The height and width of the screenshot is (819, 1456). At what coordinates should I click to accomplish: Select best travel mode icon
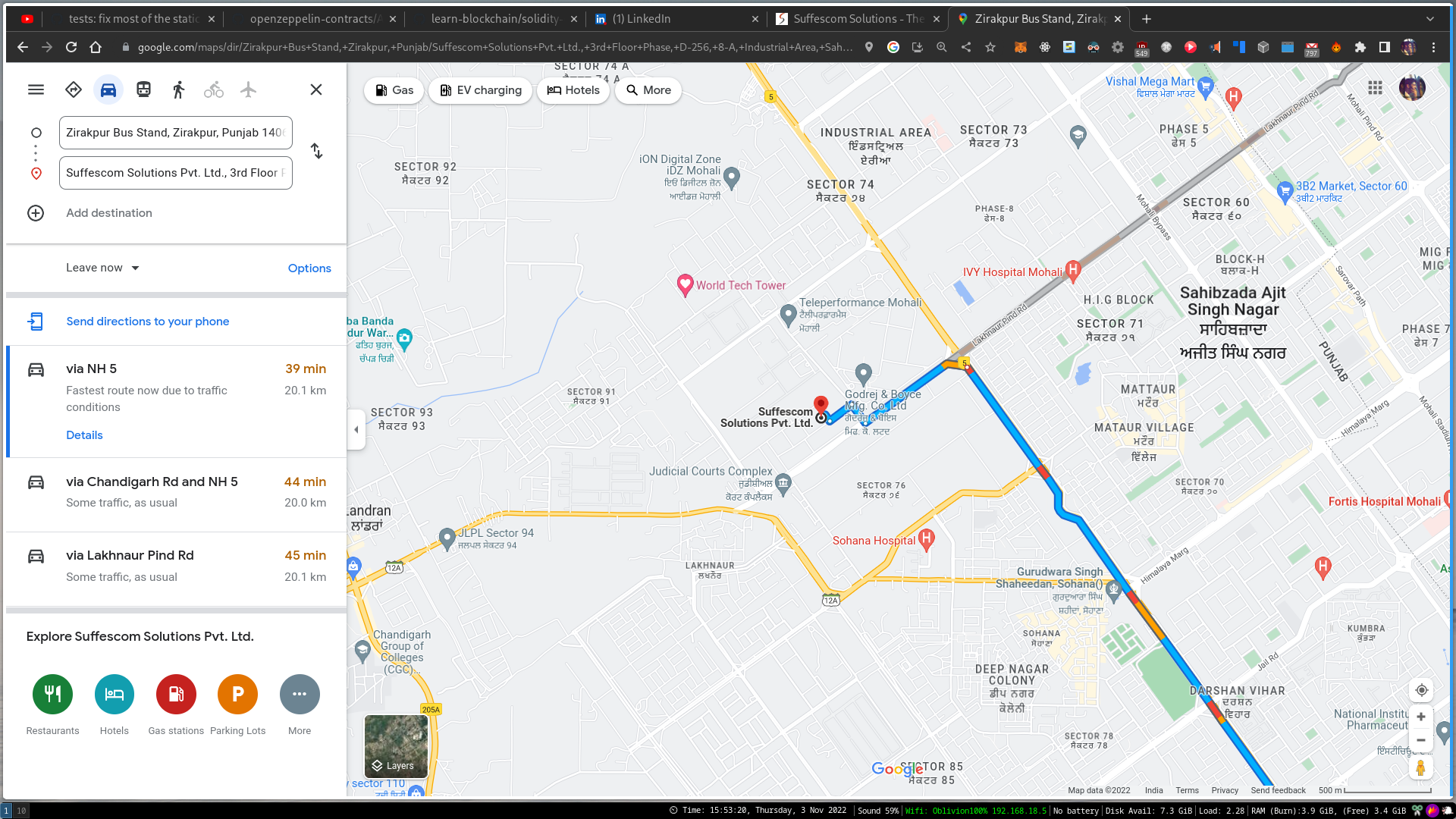(74, 89)
